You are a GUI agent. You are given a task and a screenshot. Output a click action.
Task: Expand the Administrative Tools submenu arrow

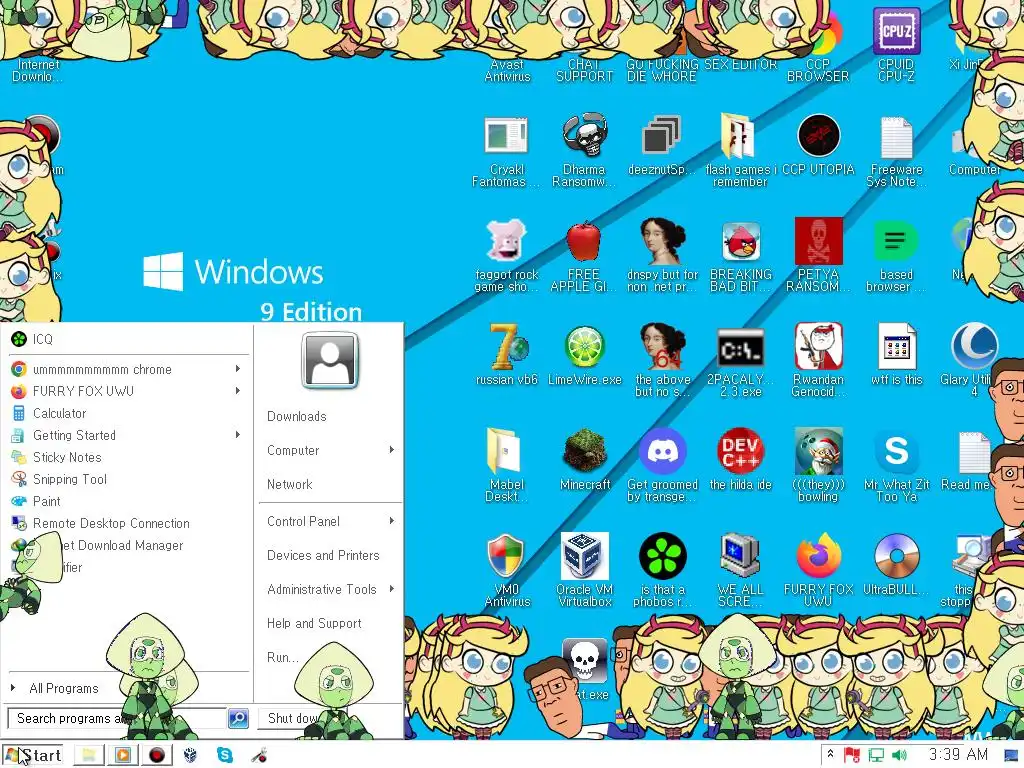pos(391,589)
